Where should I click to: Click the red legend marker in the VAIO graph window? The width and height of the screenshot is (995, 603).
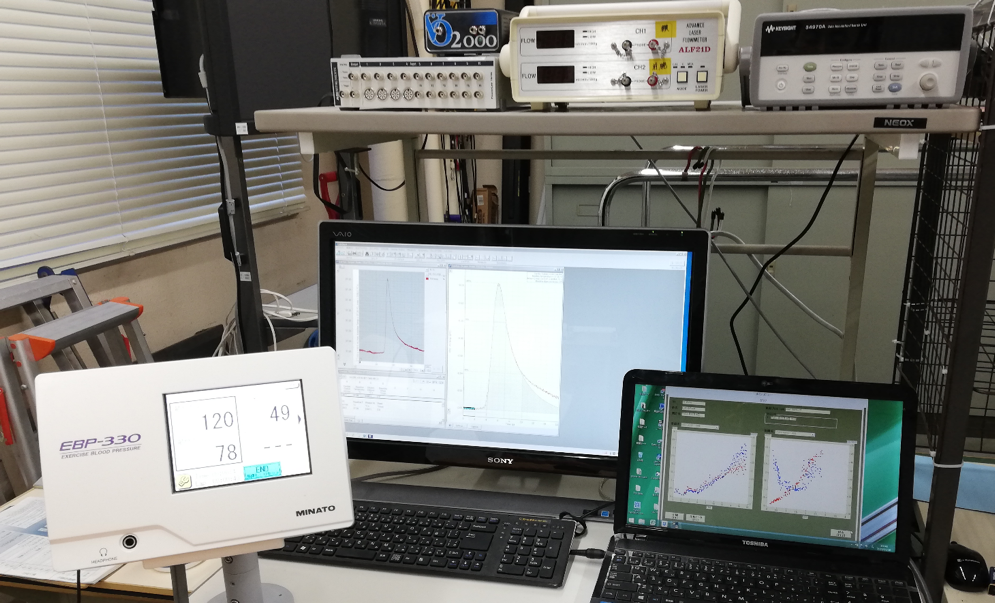click(428, 278)
